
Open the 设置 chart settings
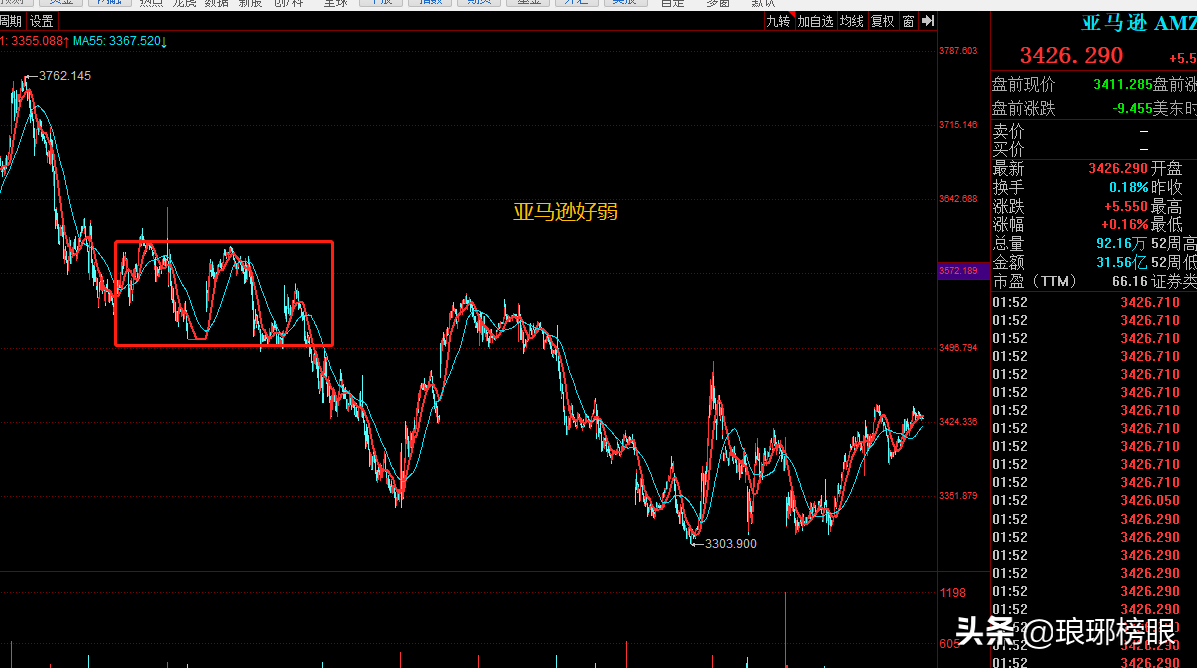[x=41, y=21]
